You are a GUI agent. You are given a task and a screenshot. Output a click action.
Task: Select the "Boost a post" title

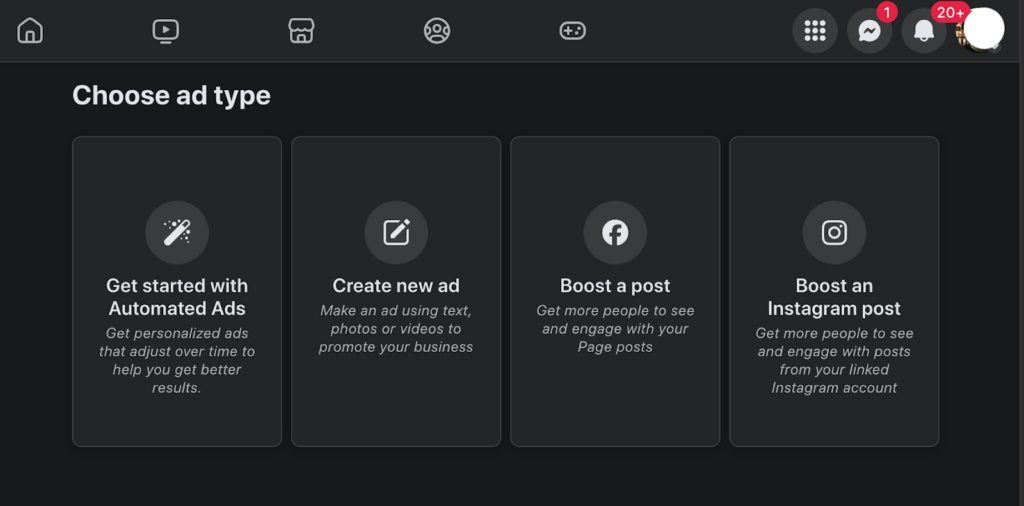615,286
